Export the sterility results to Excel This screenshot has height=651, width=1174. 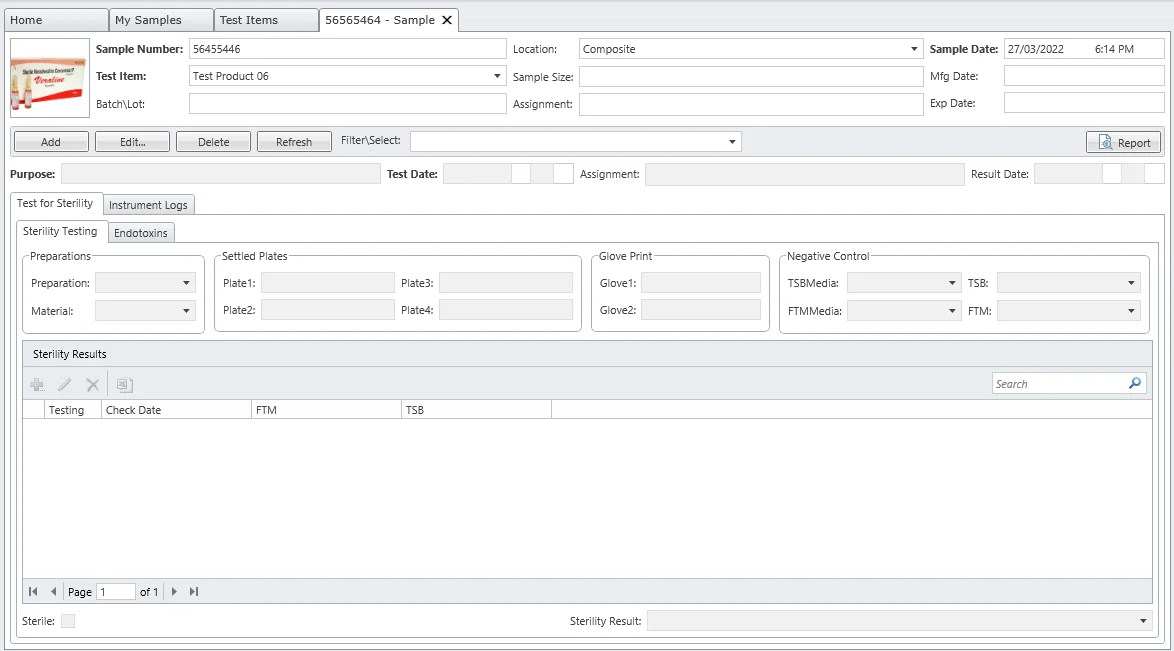pos(124,384)
